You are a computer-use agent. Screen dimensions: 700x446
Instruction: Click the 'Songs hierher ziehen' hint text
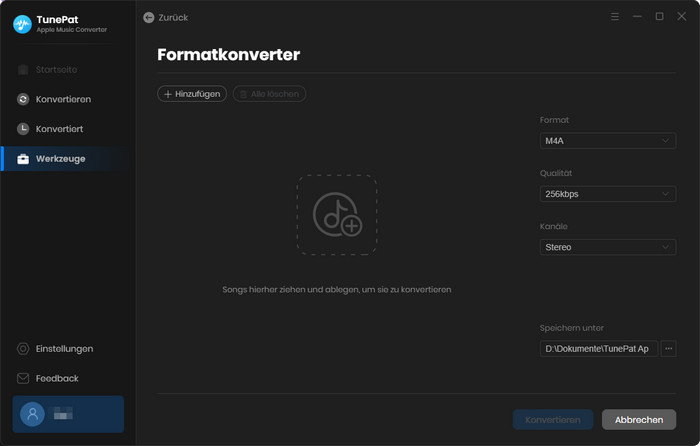click(337, 289)
